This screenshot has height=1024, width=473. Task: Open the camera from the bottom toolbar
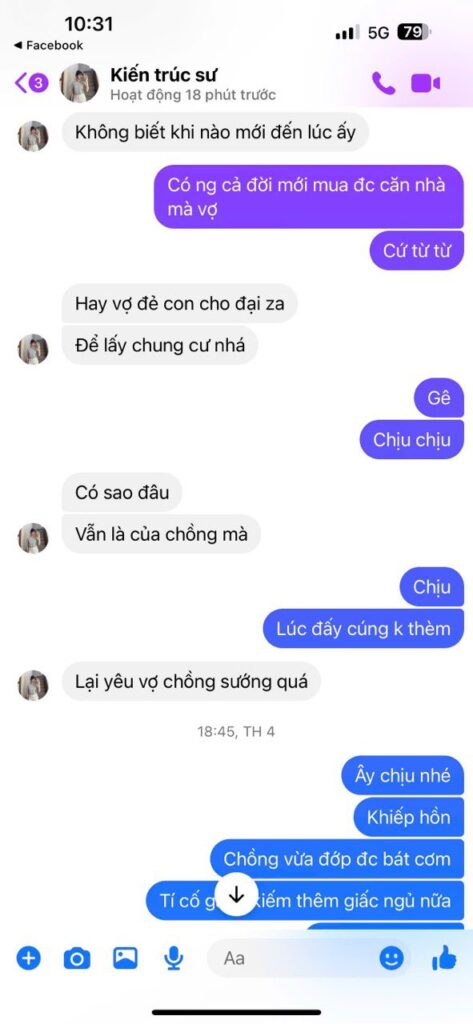coord(76,958)
